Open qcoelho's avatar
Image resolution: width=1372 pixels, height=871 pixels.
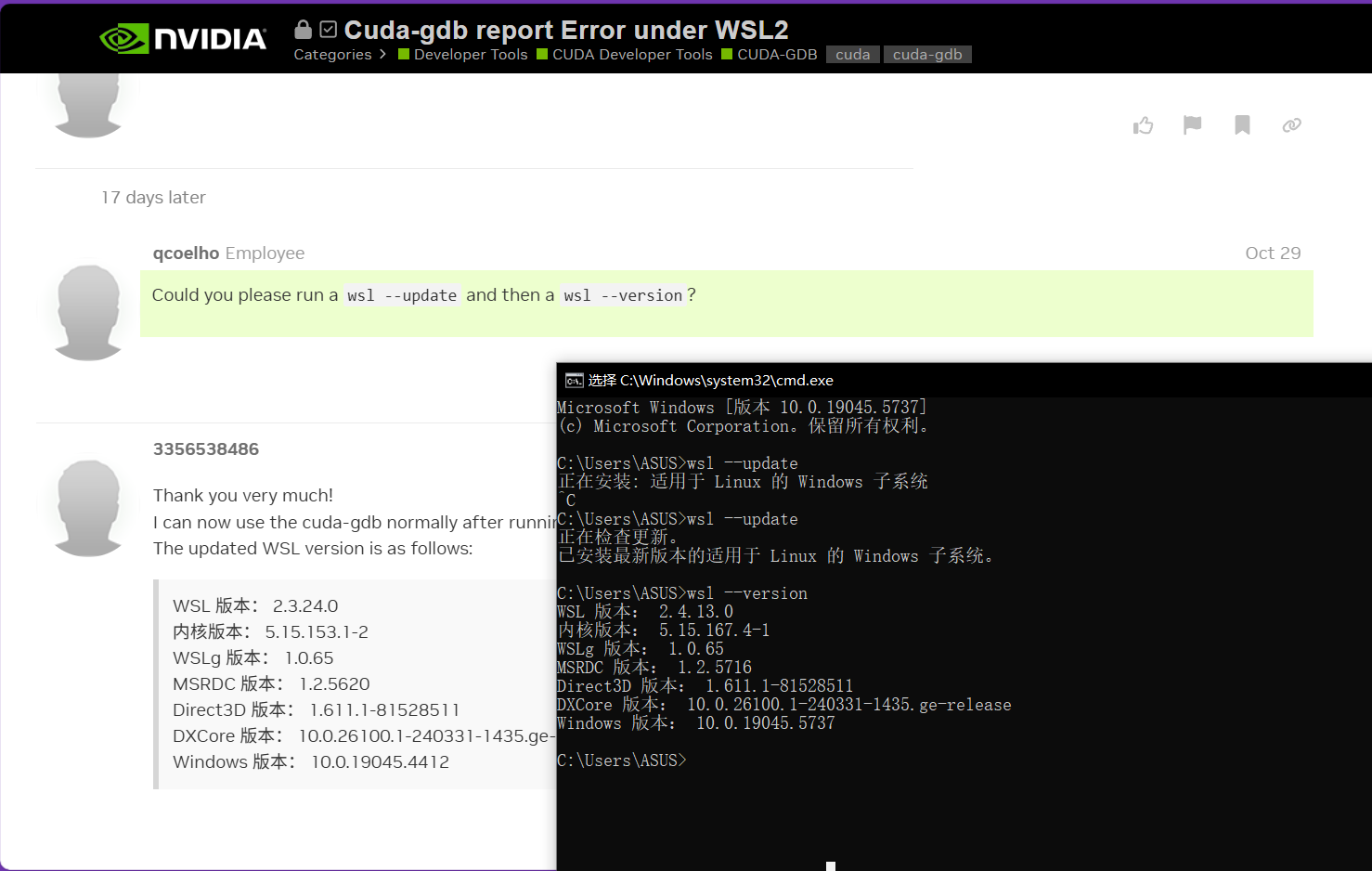tap(89, 312)
